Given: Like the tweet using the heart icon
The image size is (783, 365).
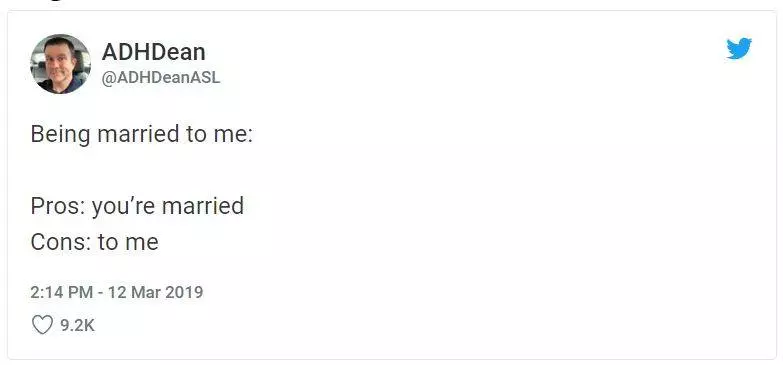Looking at the screenshot, I should pos(42,326).
